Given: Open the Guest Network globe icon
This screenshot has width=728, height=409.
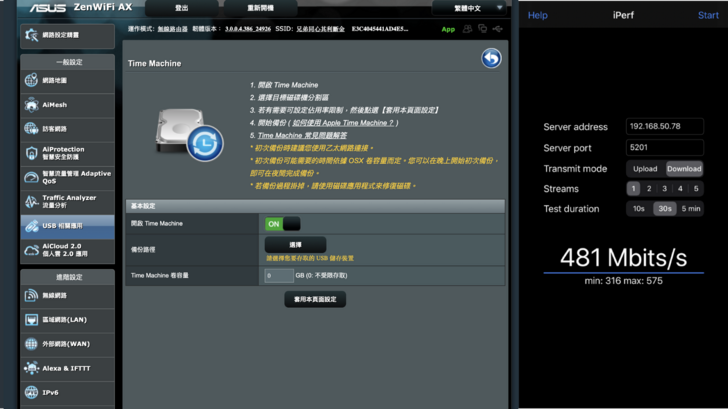Looking at the screenshot, I should (31, 129).
